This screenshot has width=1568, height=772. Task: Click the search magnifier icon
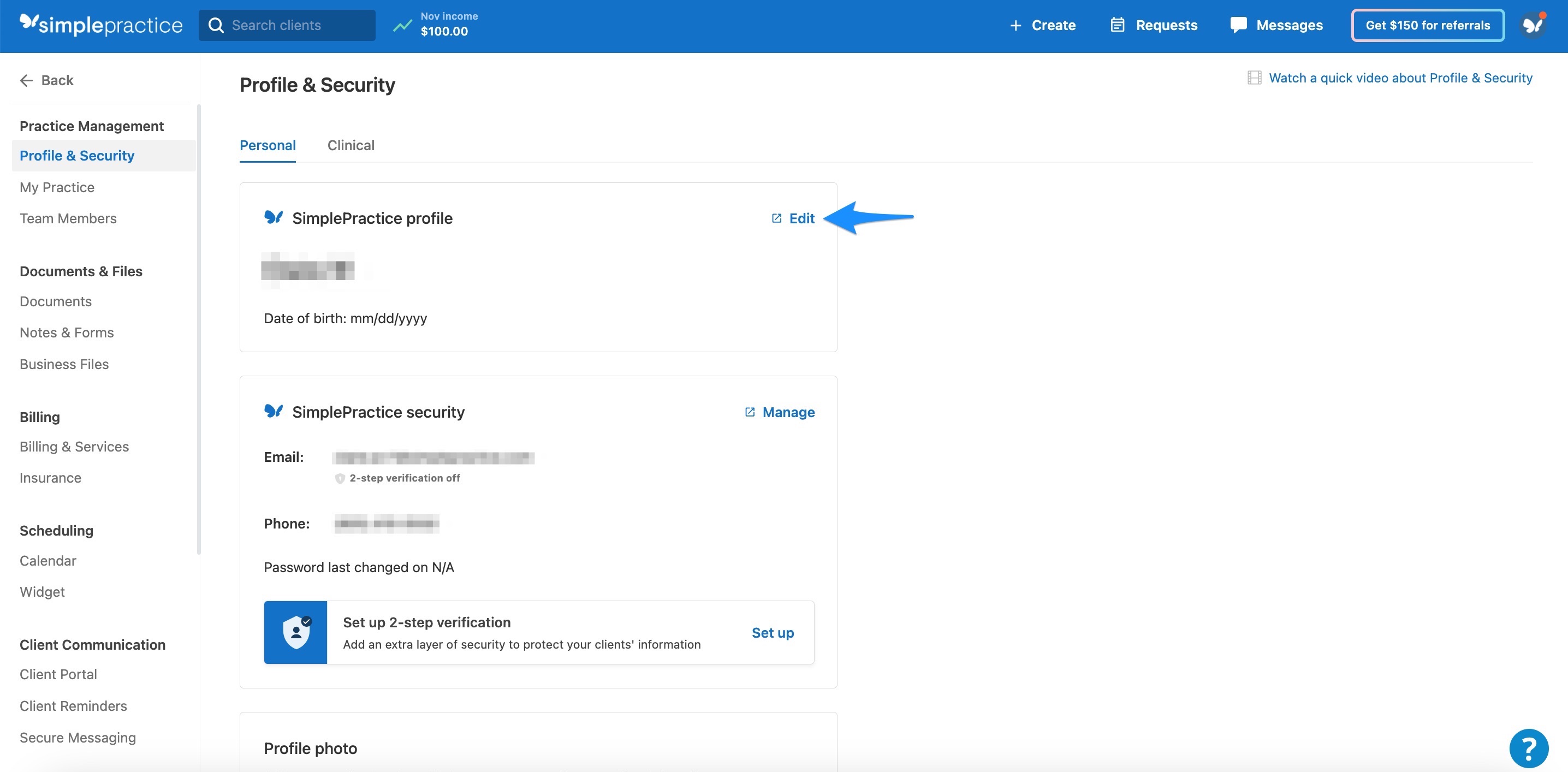(x=216, y=25)
